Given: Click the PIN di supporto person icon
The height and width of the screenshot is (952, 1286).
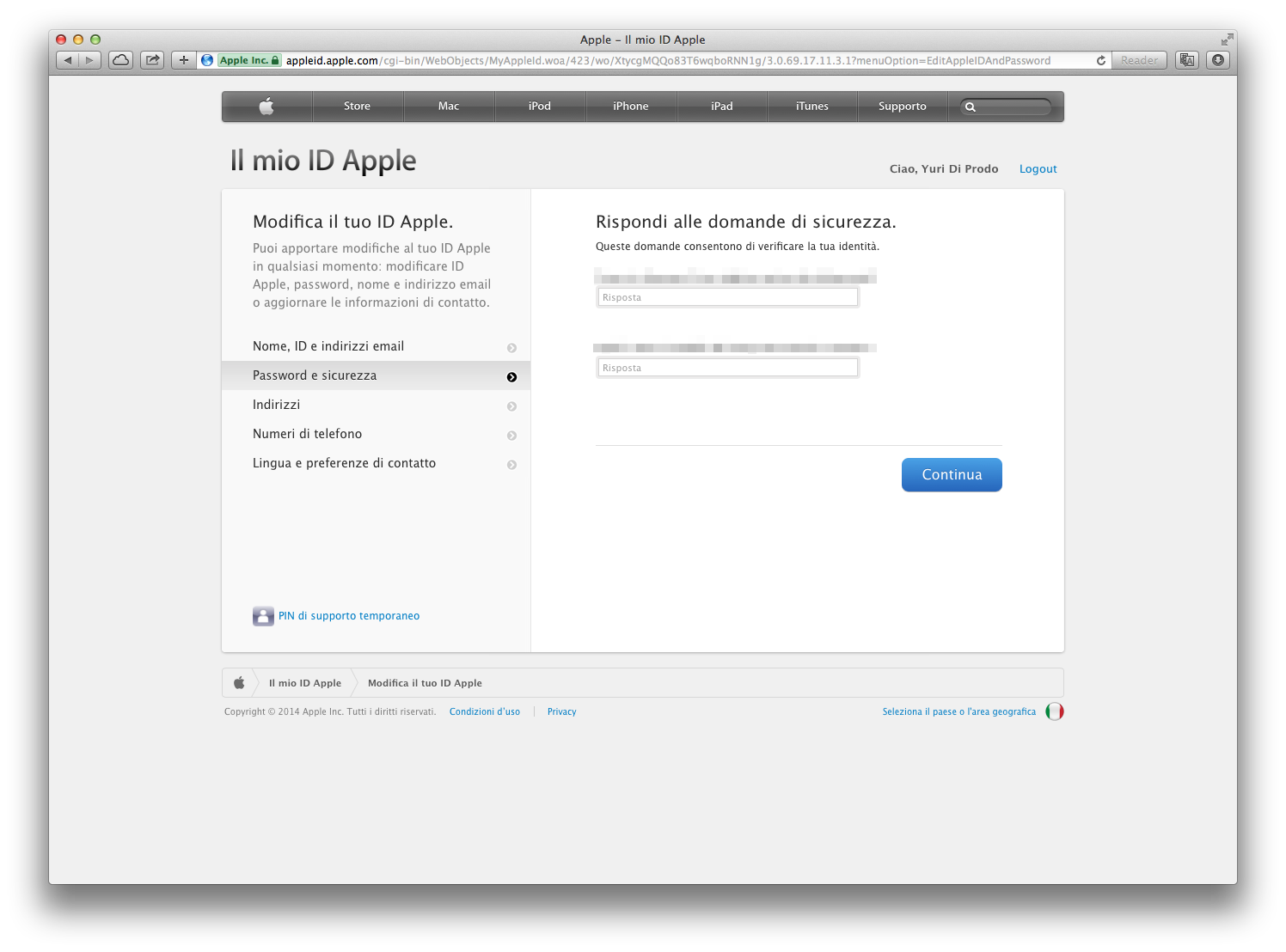Looking at the screenshot, I should (263, 616).
